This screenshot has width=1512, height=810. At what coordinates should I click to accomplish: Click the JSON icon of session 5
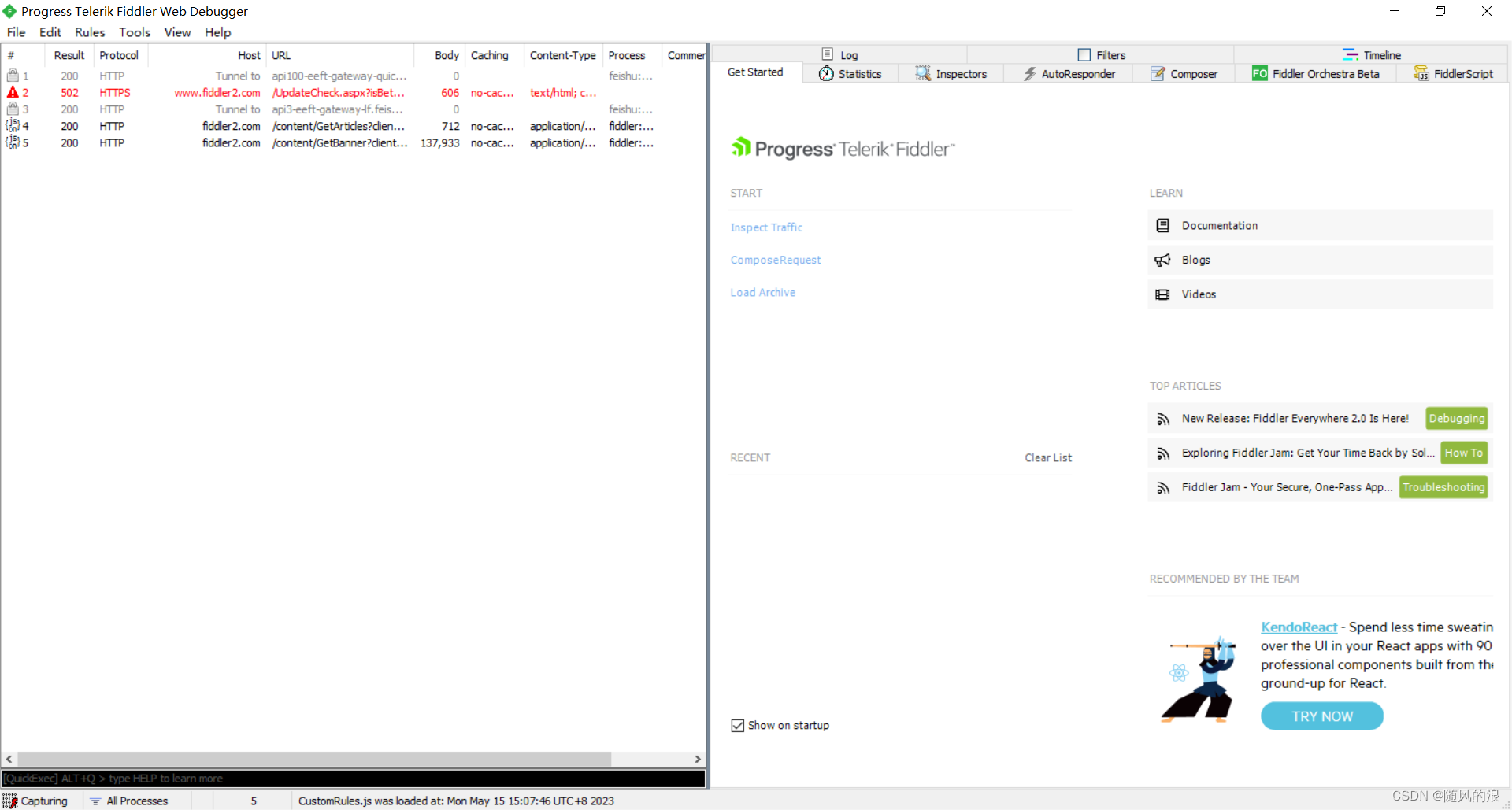(x=13, y=142)
